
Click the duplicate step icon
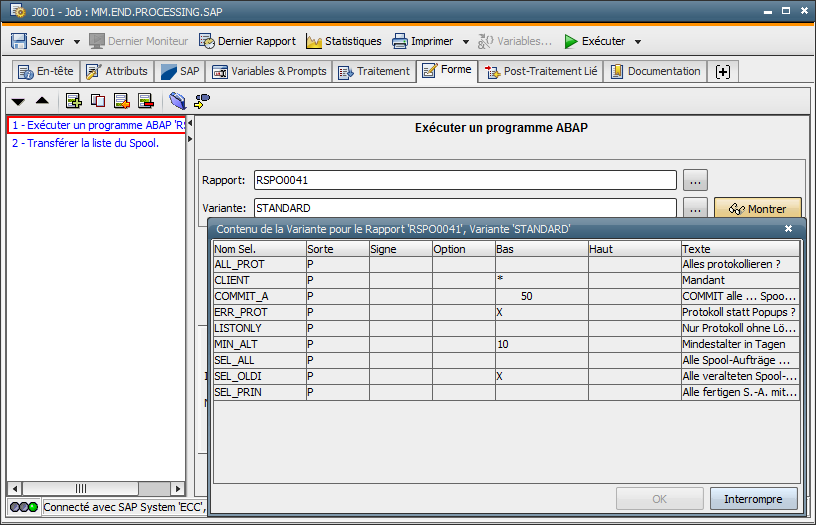click(98, 100)
